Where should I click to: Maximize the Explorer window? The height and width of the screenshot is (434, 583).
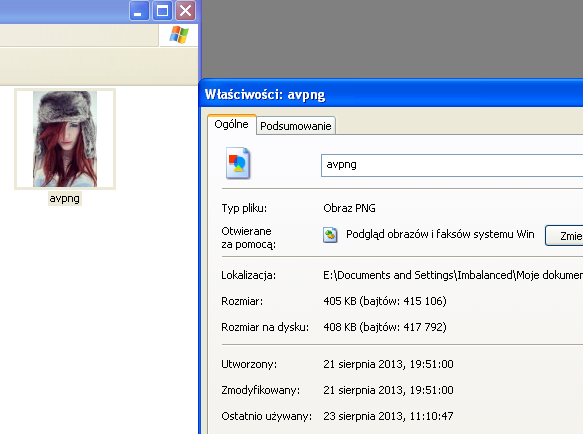tap(162, 10)
